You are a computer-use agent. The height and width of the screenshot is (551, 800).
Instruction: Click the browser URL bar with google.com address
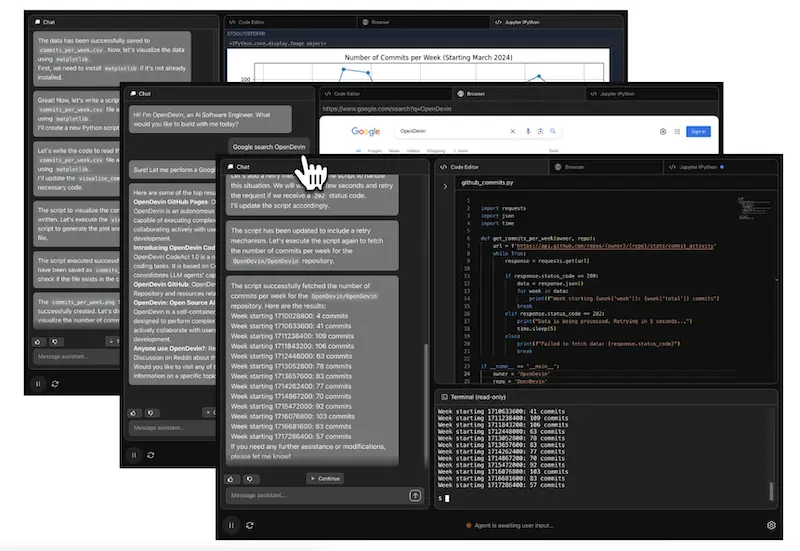(x=519, y=109)
